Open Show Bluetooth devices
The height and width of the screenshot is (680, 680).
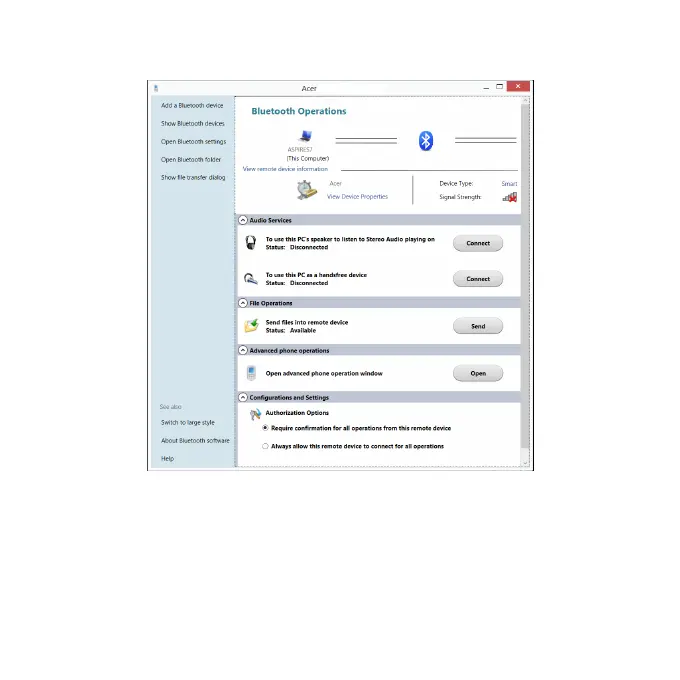[x=193, y=124]
